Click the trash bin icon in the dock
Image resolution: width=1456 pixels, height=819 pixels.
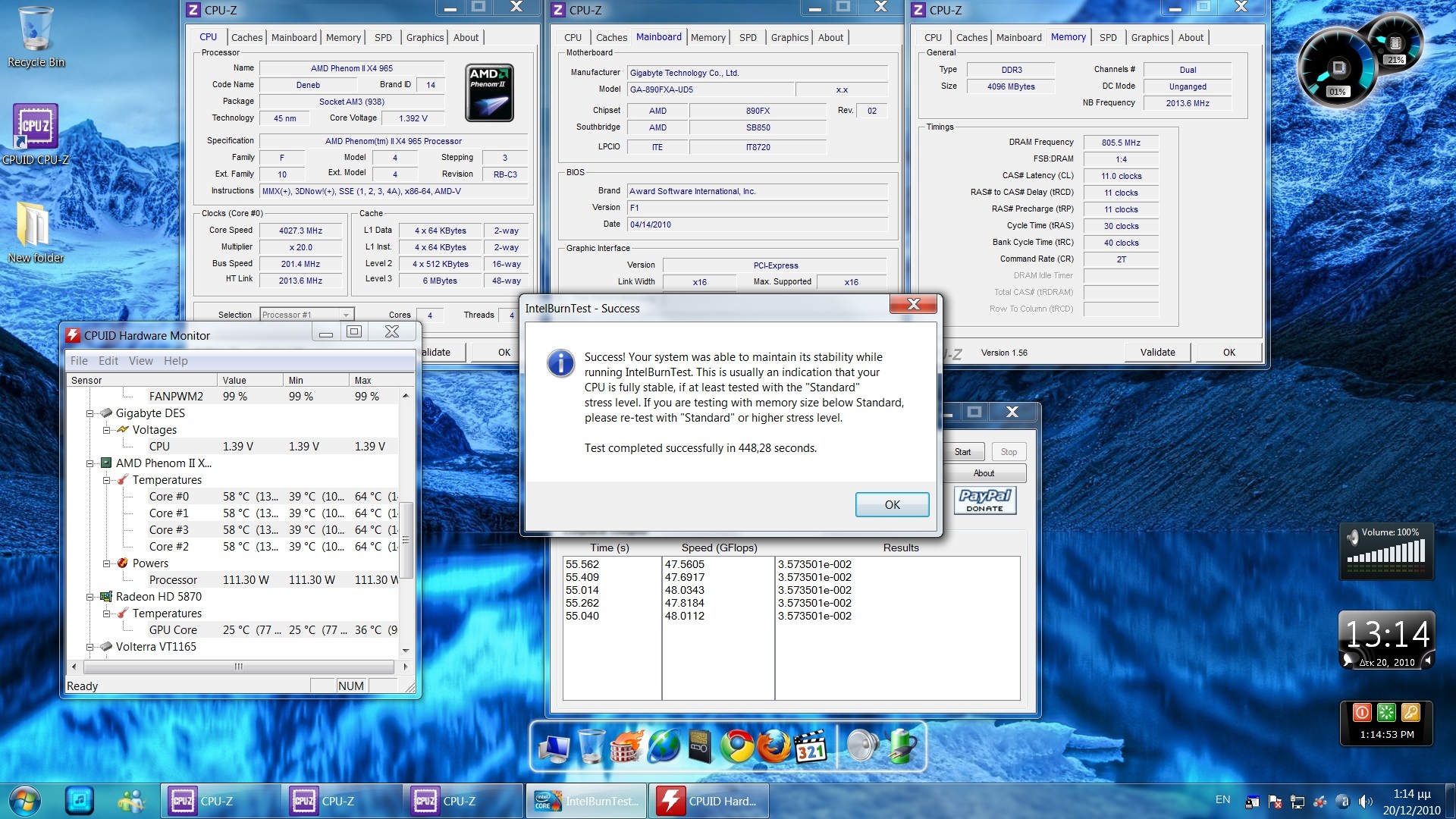591,745
